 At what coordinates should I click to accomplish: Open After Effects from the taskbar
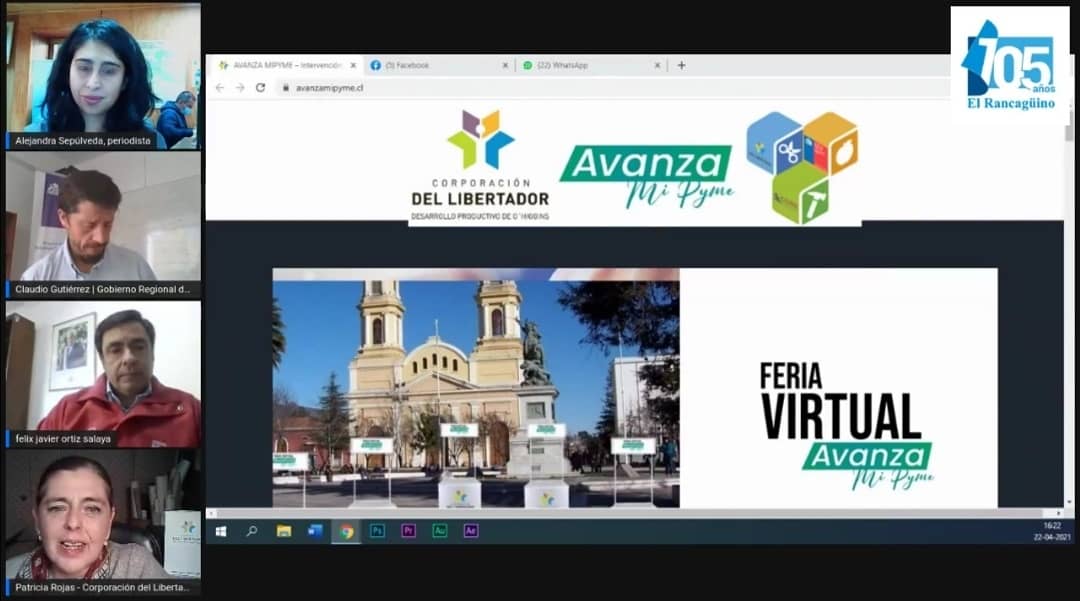[x=471, y=531]
